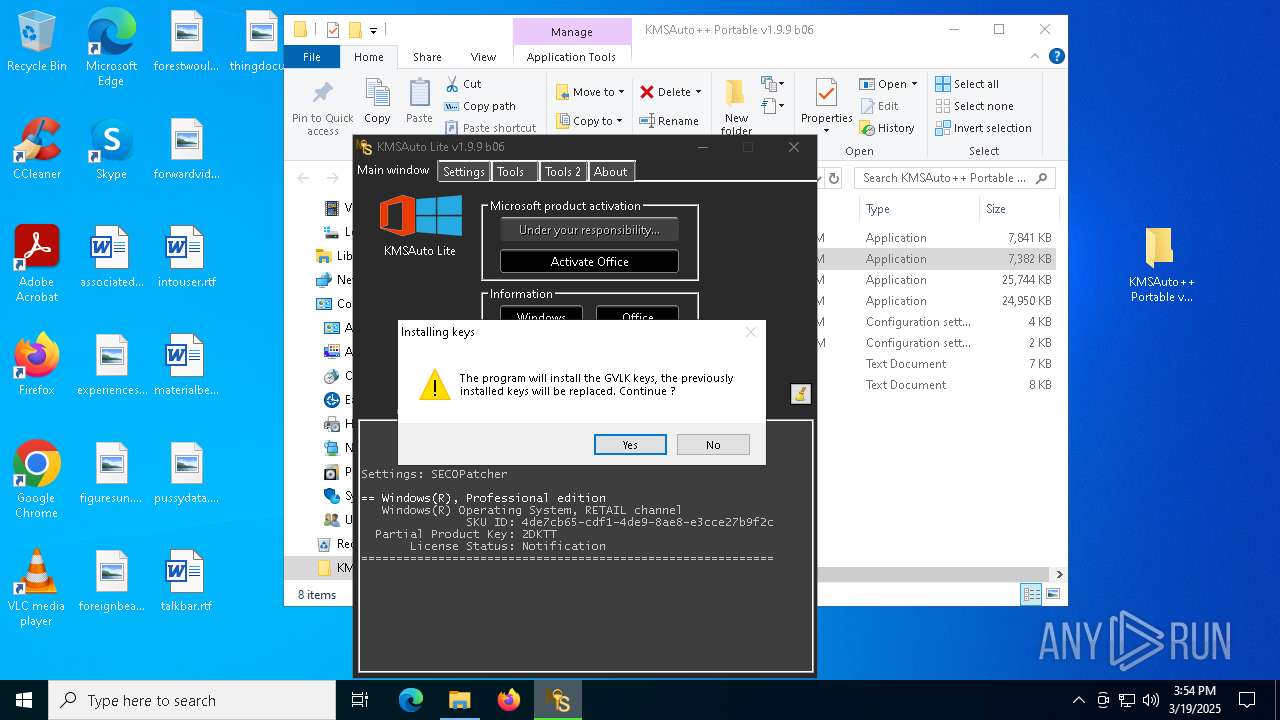Screen dimensions: 1280x720
Task: Click taskbar search box
Action: point(192,700)
